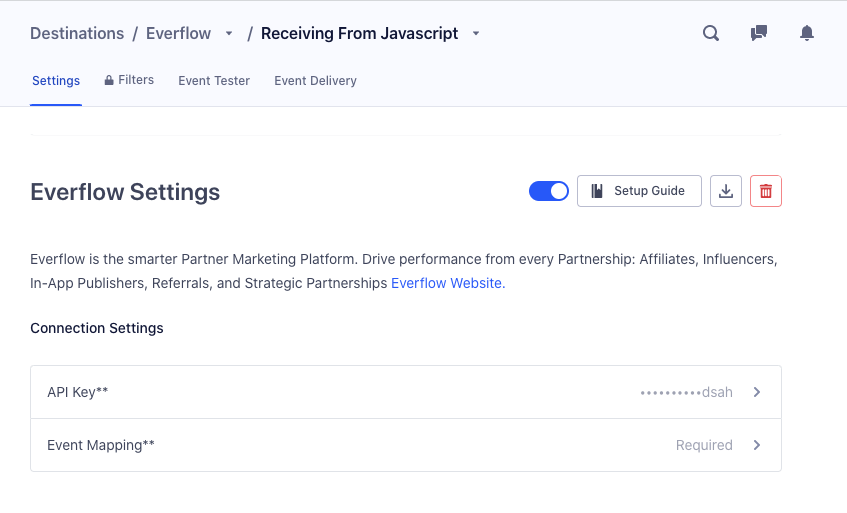The width and height of the screenshot is (847, 513).
Task: Open the Event Delivery tab
Action: click(x=315, y=80)
